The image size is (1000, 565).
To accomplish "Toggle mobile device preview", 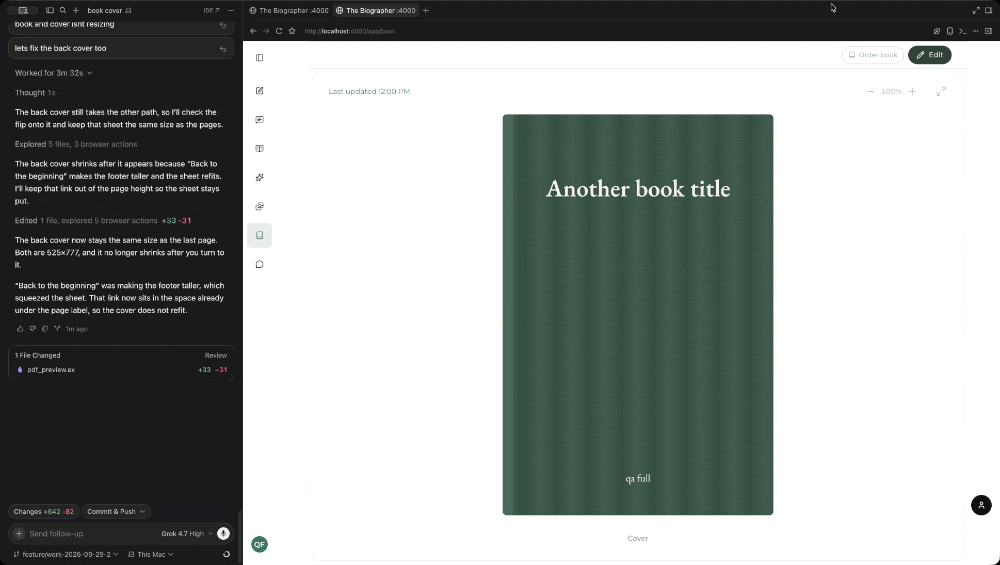I will [x=950, y=31].
